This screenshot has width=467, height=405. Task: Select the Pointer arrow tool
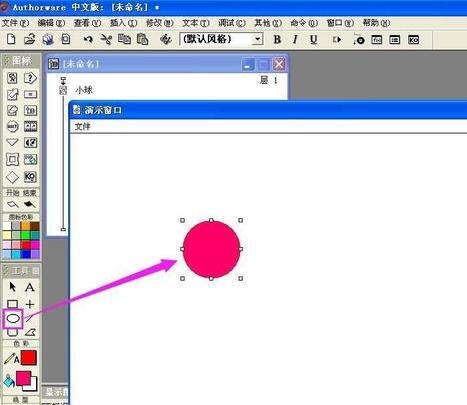(12, 287)
